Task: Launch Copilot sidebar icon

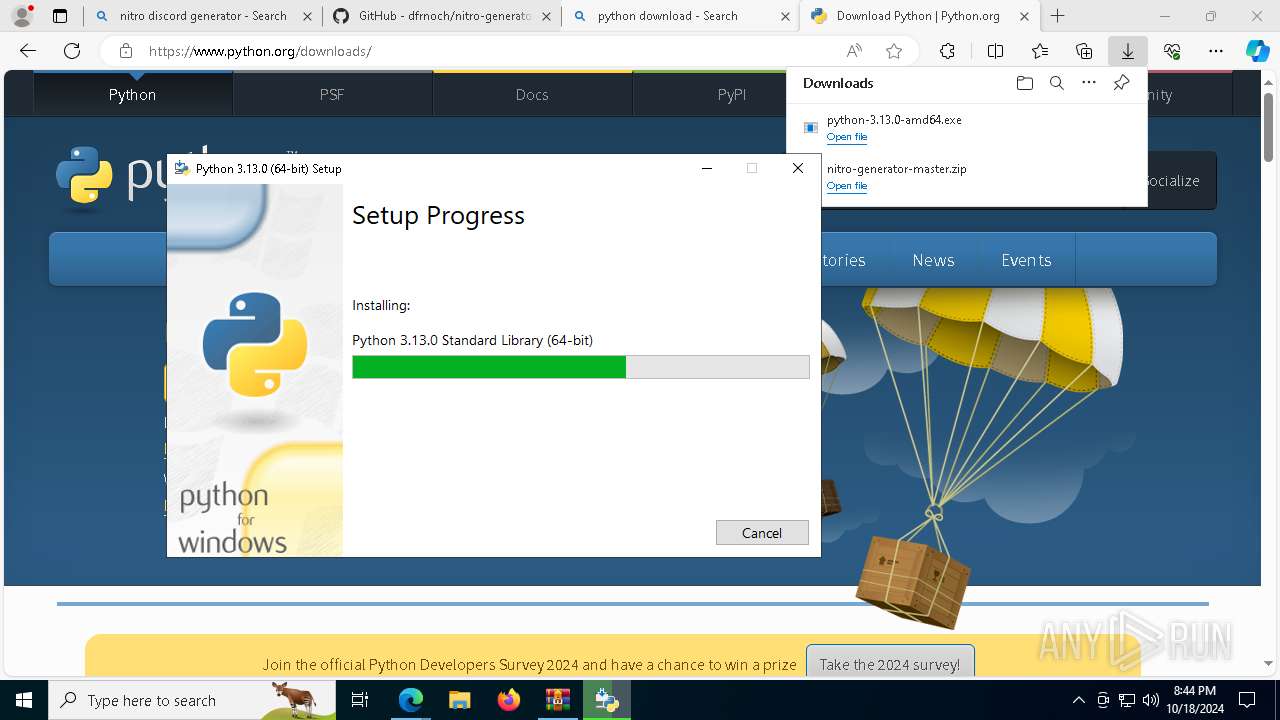Action: point(1258,51)
